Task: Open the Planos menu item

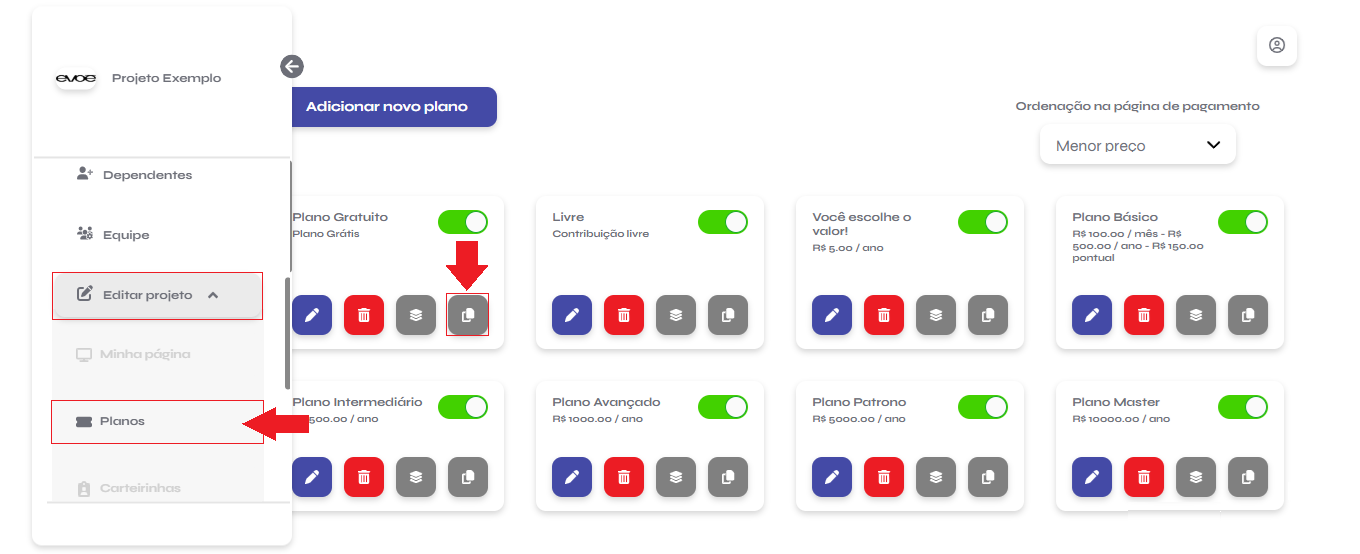Action: pyautogui.click(x=123, y=421)
